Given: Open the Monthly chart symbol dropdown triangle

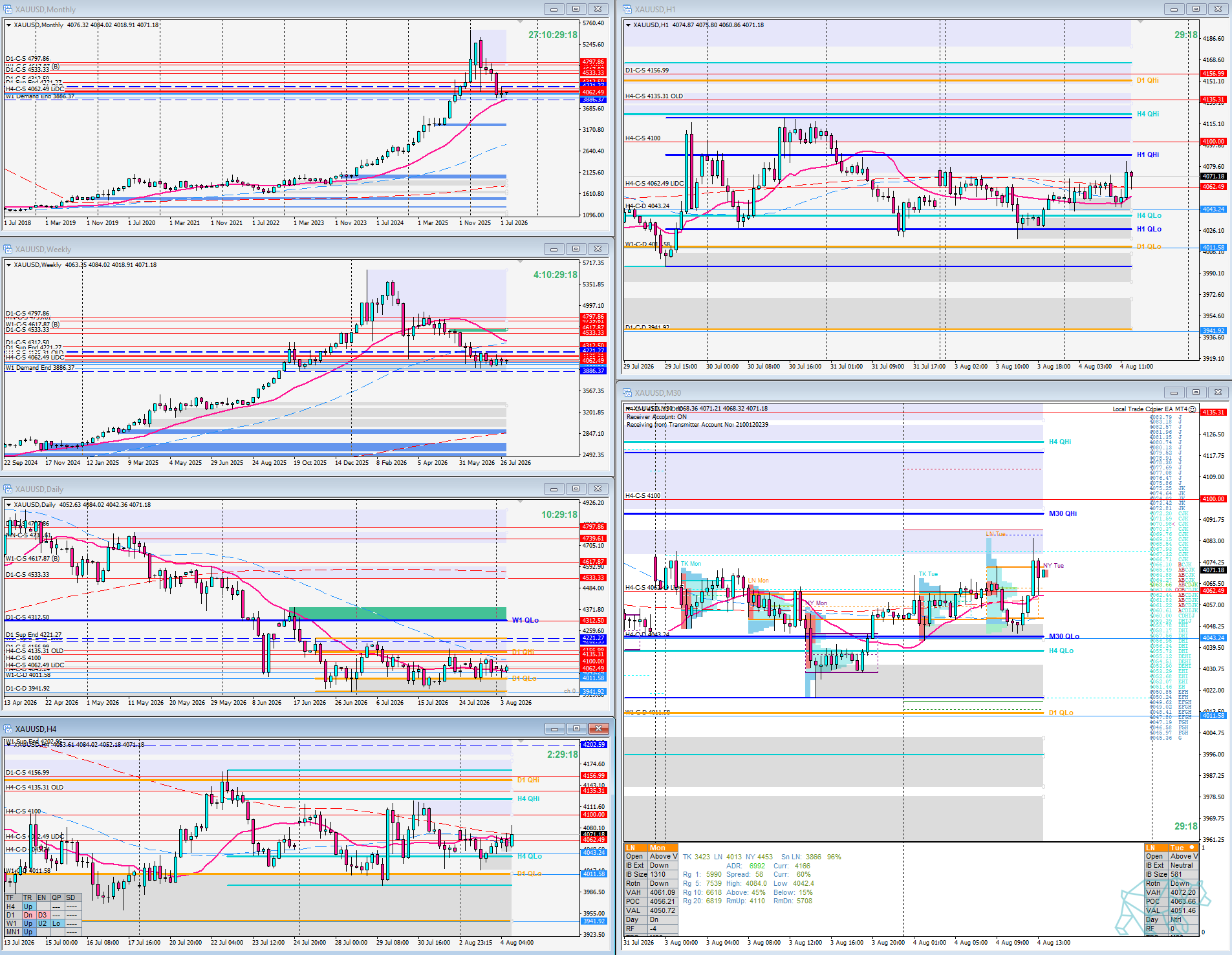Looking at the screenshot, I should [x=8, y=25].
